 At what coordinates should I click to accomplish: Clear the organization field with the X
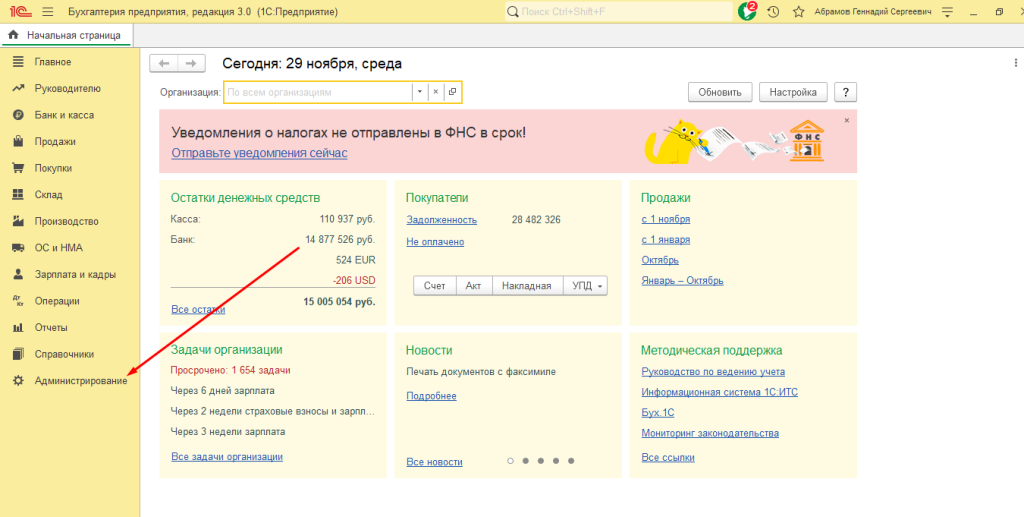pos(436,92)
